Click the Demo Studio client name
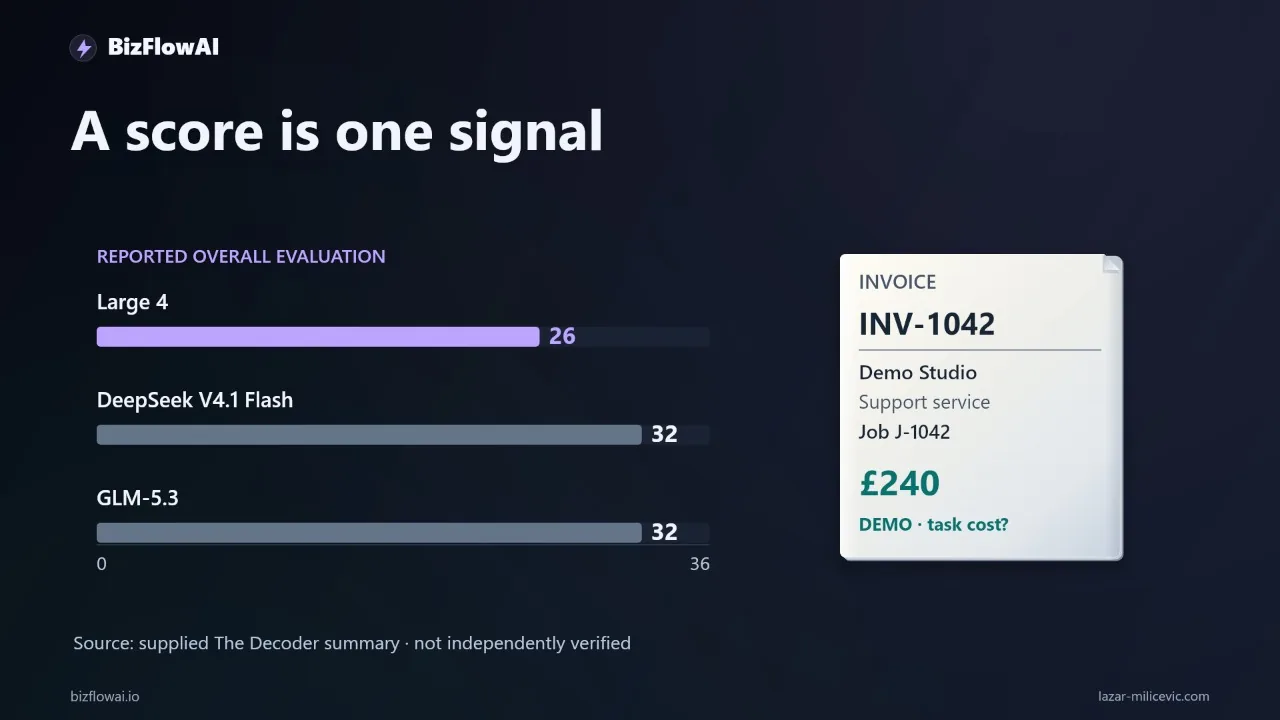 (918, 372)
